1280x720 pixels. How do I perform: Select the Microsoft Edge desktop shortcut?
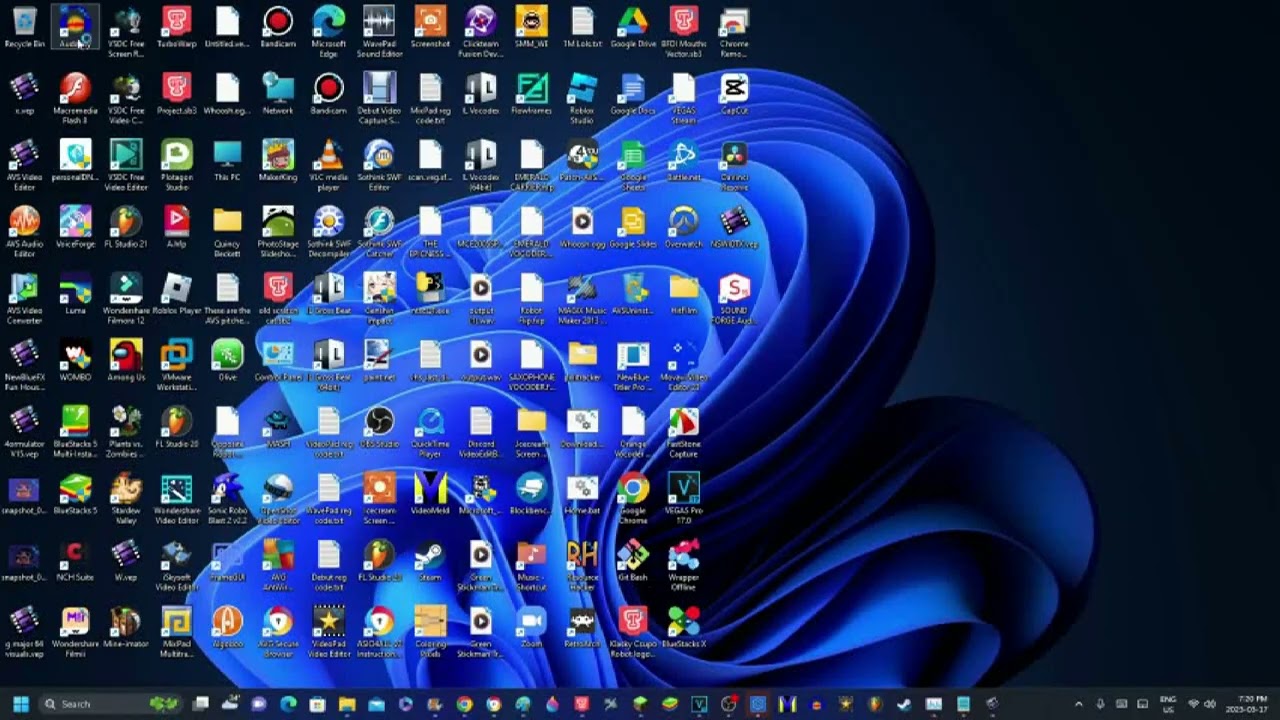click(329, 32)
